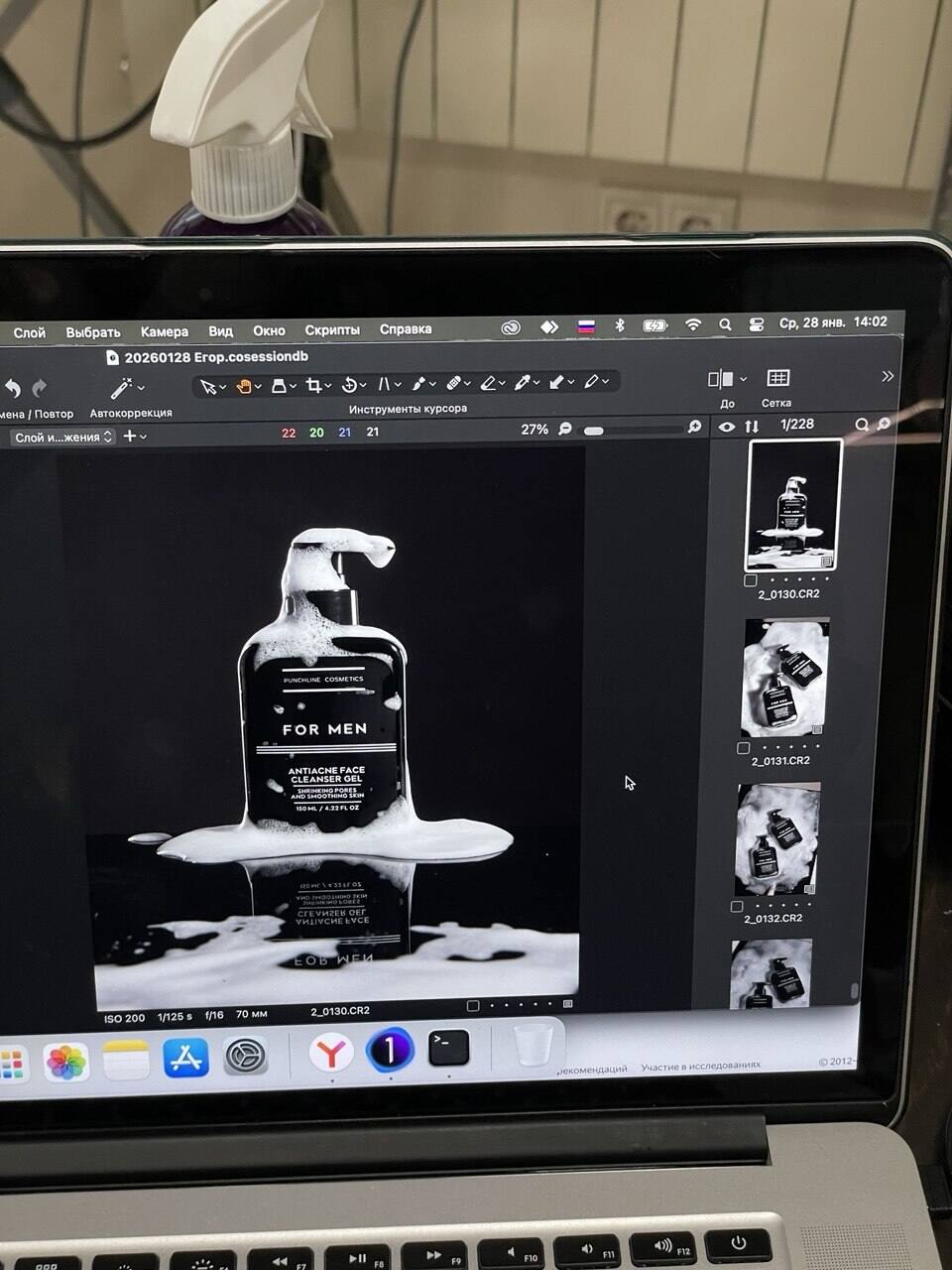The width and height of the screenshot is (952, 1270).
Task: Open Photos app from the Dock
Action: click(x=66, y=1063)
